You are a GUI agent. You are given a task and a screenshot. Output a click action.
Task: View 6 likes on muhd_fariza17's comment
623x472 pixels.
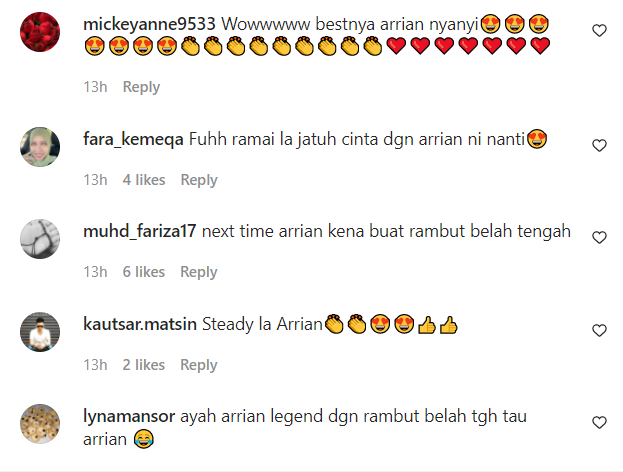click(x=144, y=272)
